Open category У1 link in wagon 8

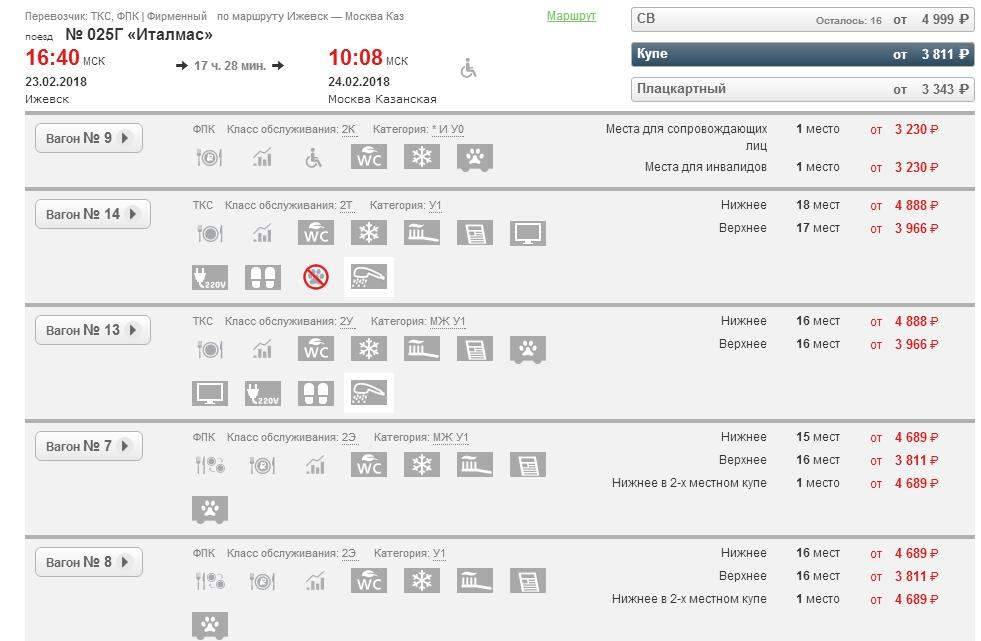point(439,554)
